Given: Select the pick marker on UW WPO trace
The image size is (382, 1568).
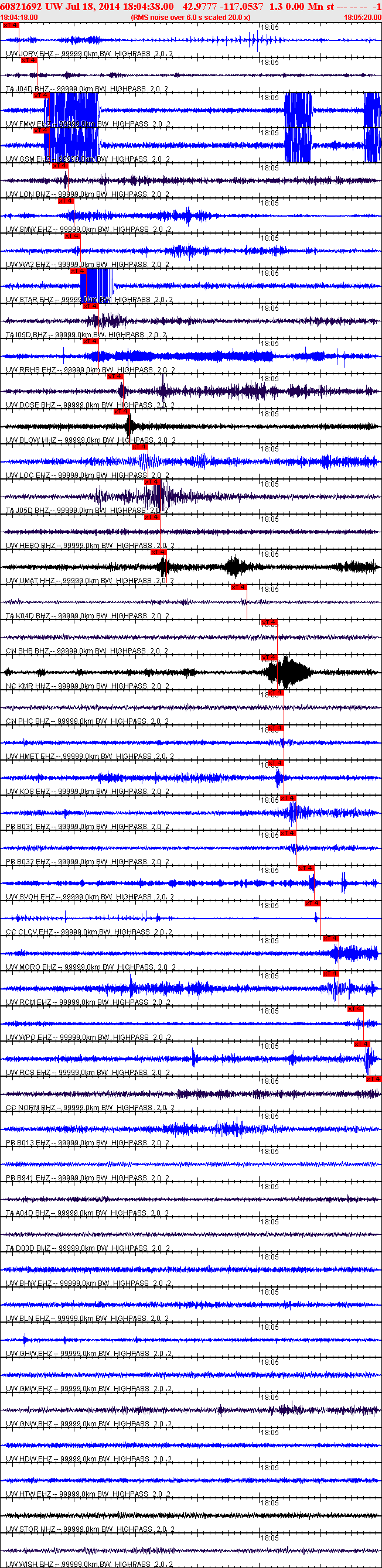Looking at the screenshot, I should tap(354, 1011).
